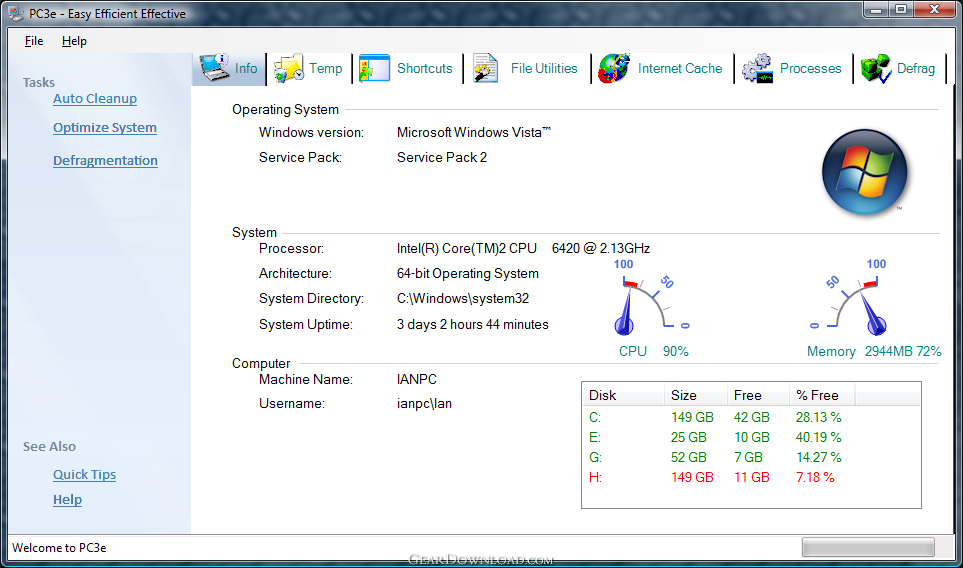Select the red H: disk row

tap(751, 477)
